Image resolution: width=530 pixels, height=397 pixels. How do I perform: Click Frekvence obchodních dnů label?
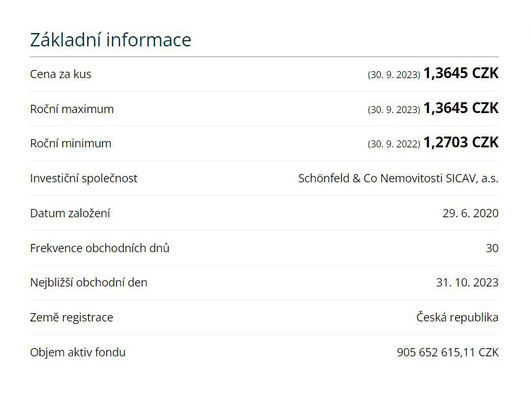pos(99,248)
